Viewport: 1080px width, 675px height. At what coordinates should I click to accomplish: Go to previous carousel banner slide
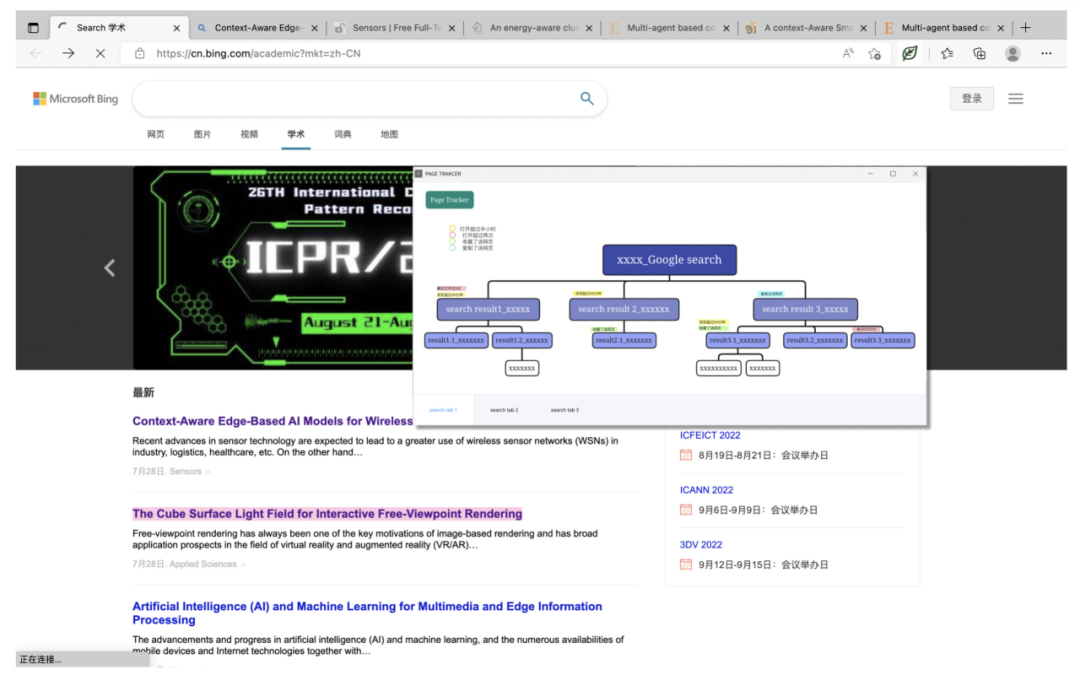tap(110, 267)
